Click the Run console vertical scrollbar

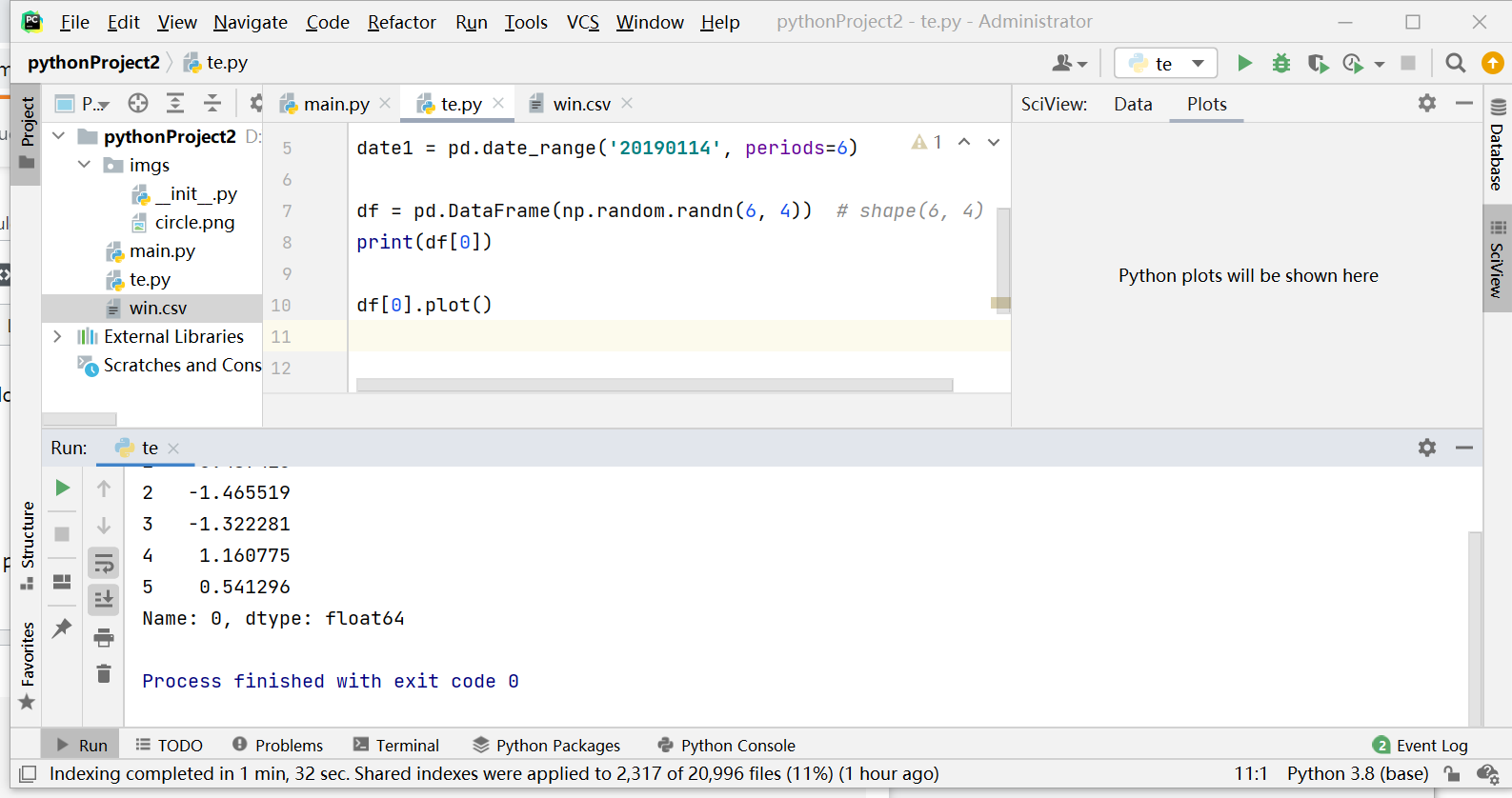tap(1475, 628)
